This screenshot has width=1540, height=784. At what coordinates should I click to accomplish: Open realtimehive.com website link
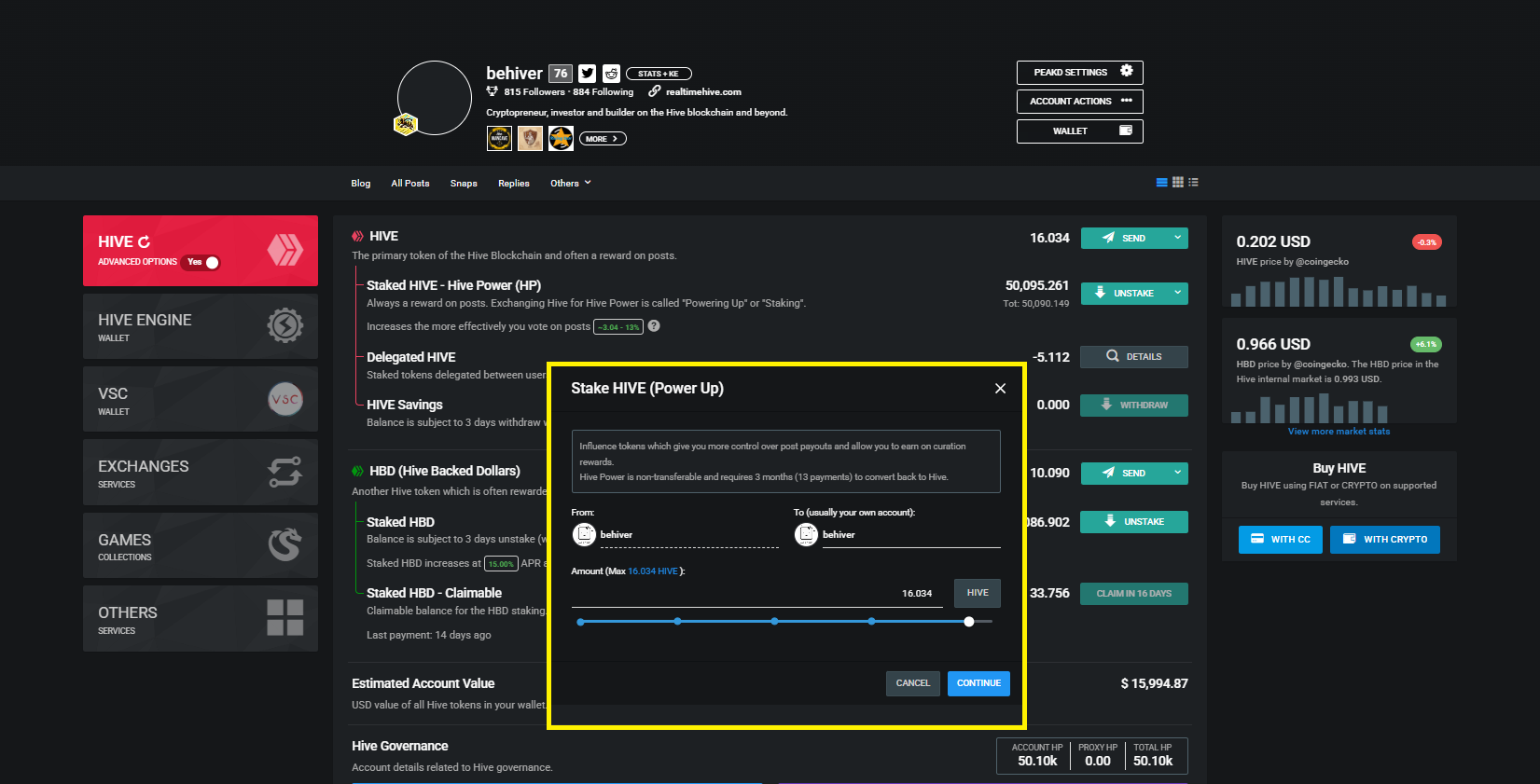(703, 91)
